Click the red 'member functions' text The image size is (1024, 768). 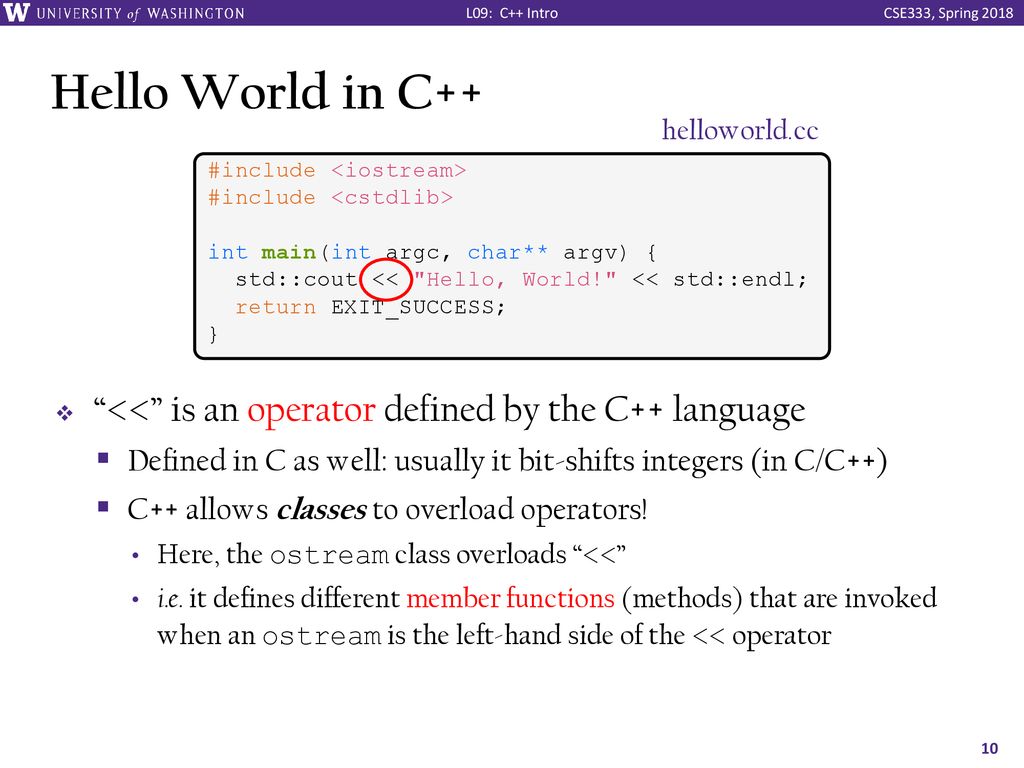coord(510,598)
